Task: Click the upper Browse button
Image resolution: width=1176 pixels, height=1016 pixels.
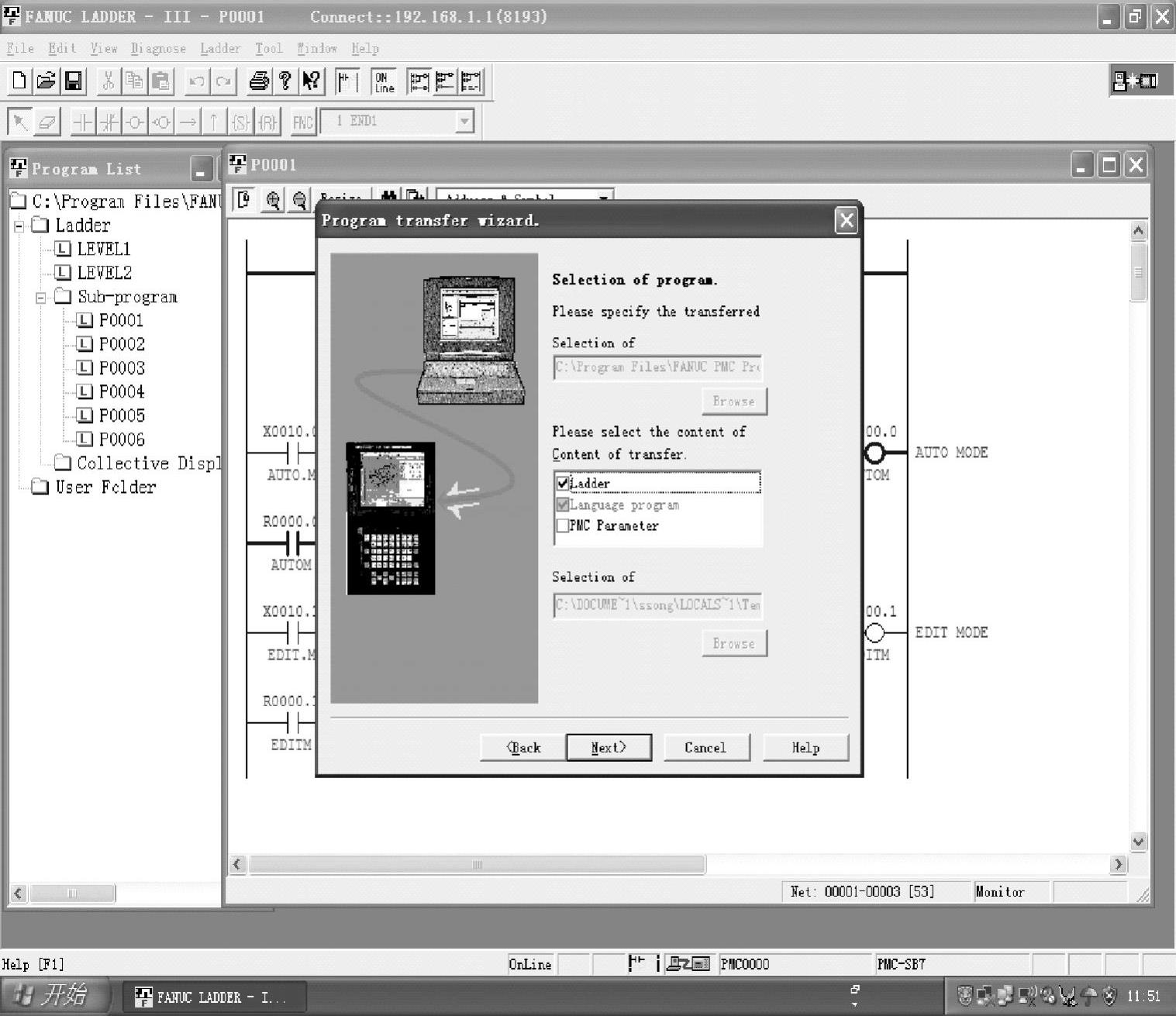Action: [734, 401]
